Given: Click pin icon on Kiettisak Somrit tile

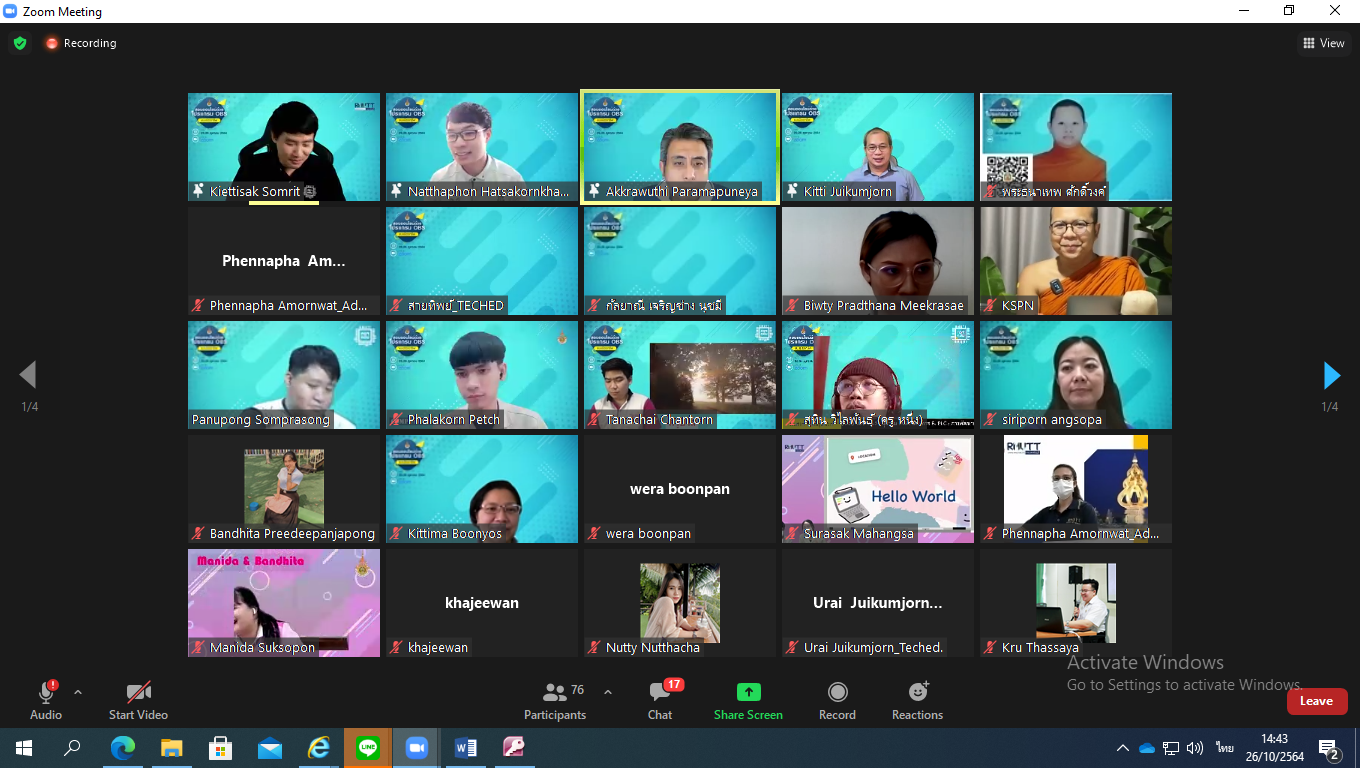Looking at the screenshot, I should [199, 191].
